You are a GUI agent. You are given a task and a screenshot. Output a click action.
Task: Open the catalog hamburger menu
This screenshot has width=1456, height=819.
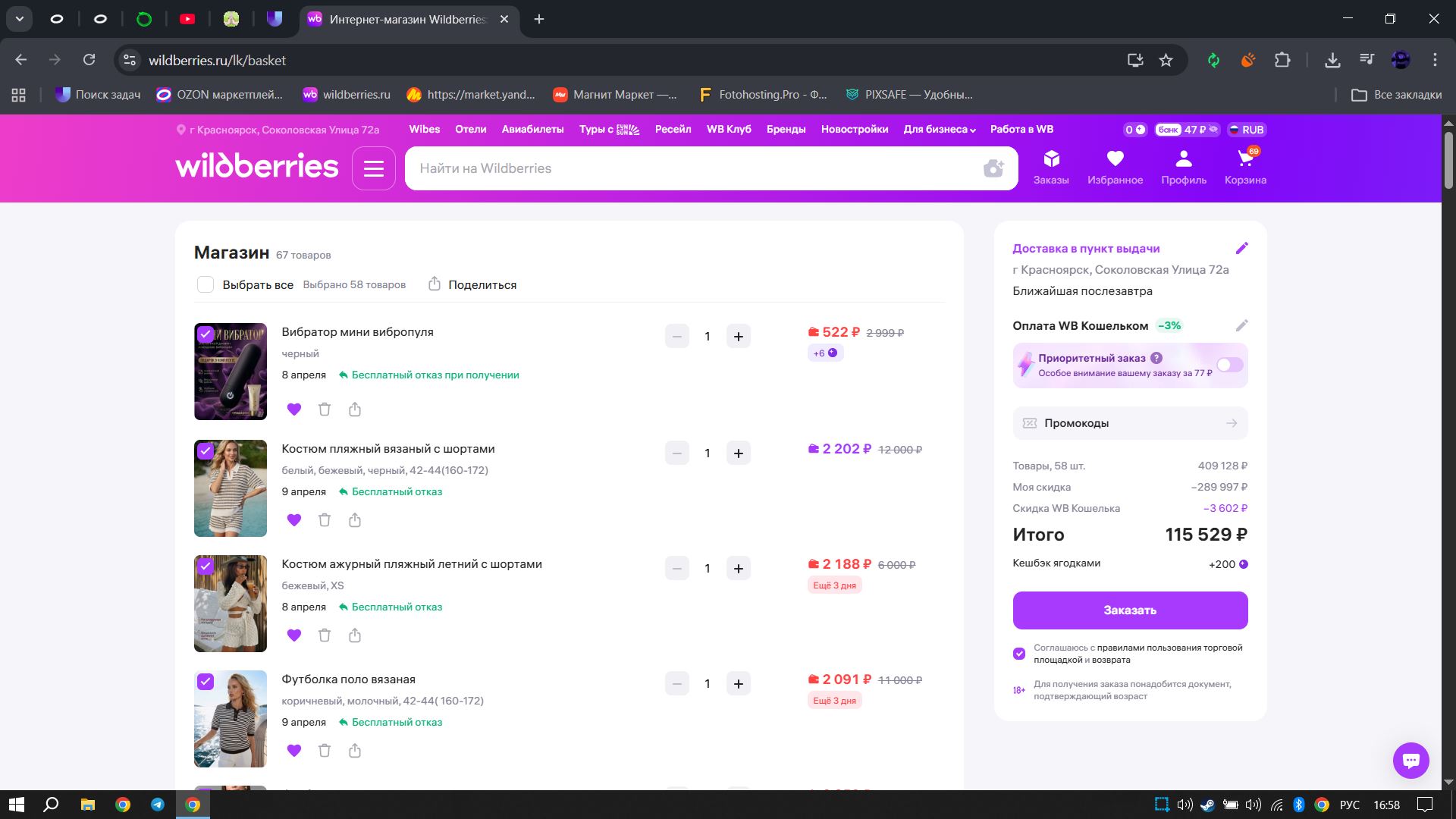click(373, 168)
